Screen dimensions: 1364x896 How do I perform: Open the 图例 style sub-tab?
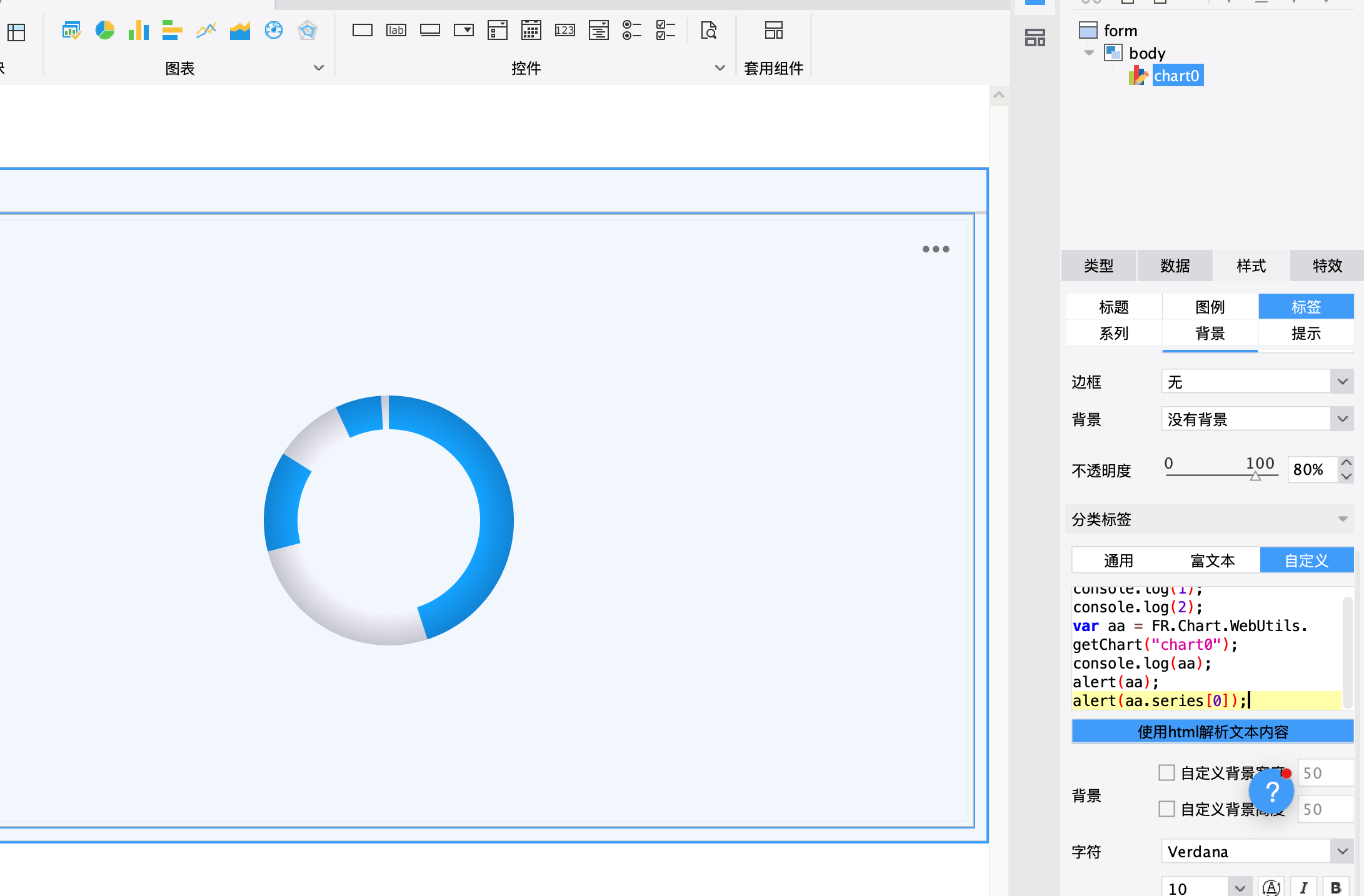[x=1210, y=307]
